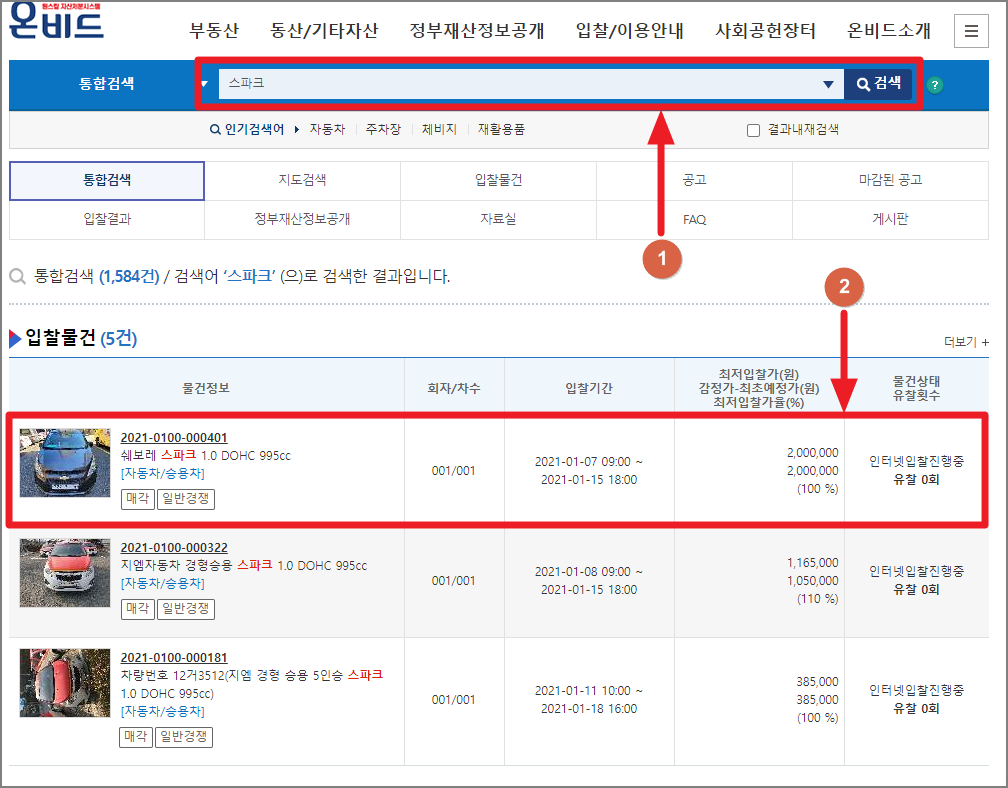Screen dimensions: 1008x788
Task: Open the 사회공헌장터 menu
Action: coord(765,30)
